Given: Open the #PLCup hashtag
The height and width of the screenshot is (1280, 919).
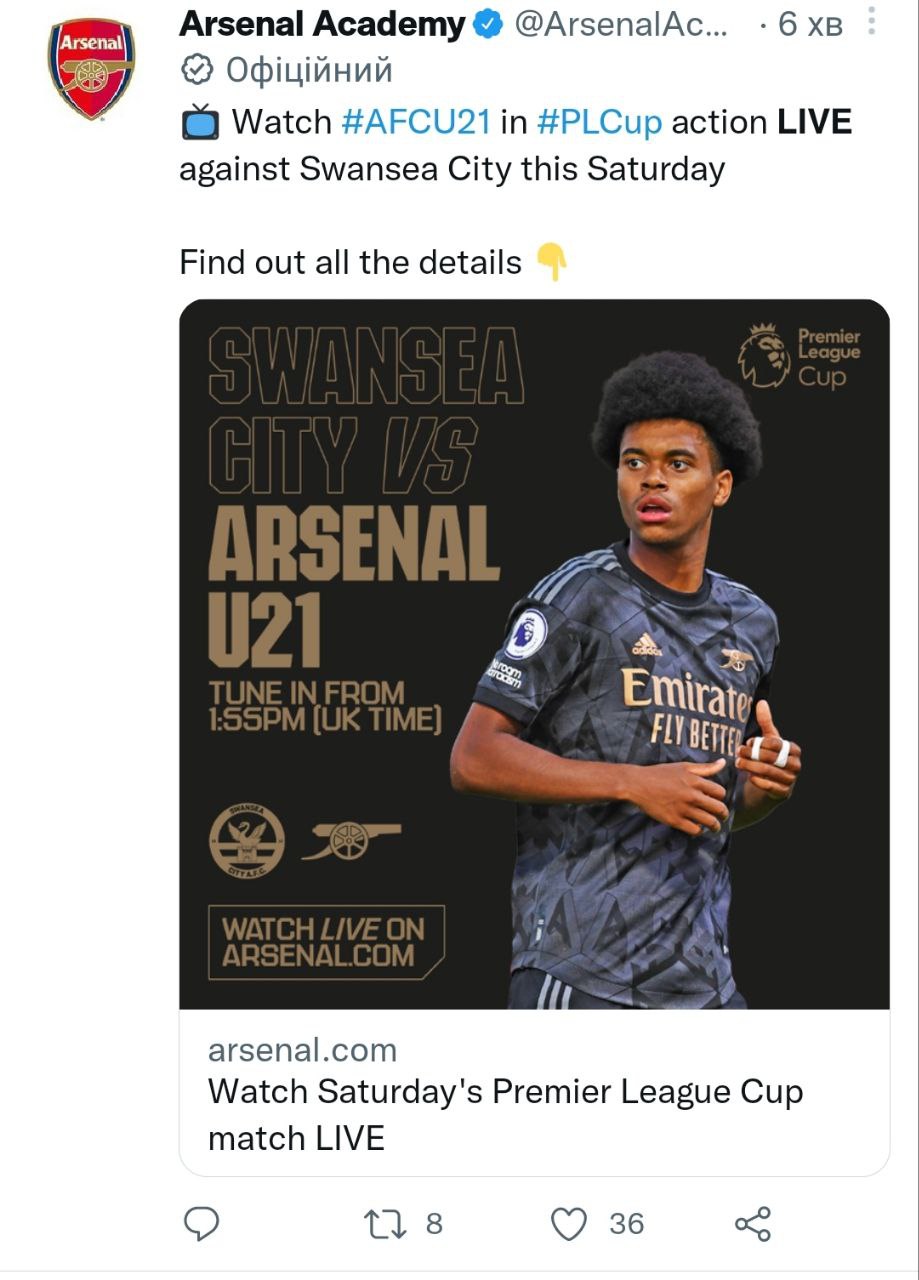Looking at the screenshot, I should tap(599, 122).
